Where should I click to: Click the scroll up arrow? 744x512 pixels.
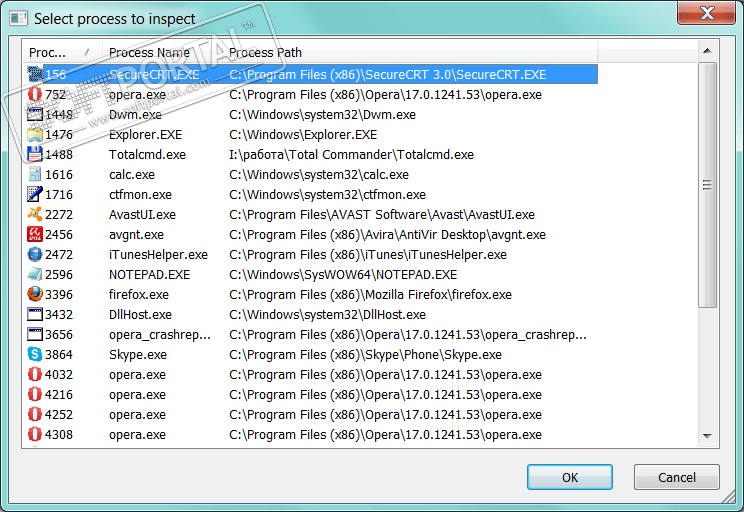click(707, 50)
